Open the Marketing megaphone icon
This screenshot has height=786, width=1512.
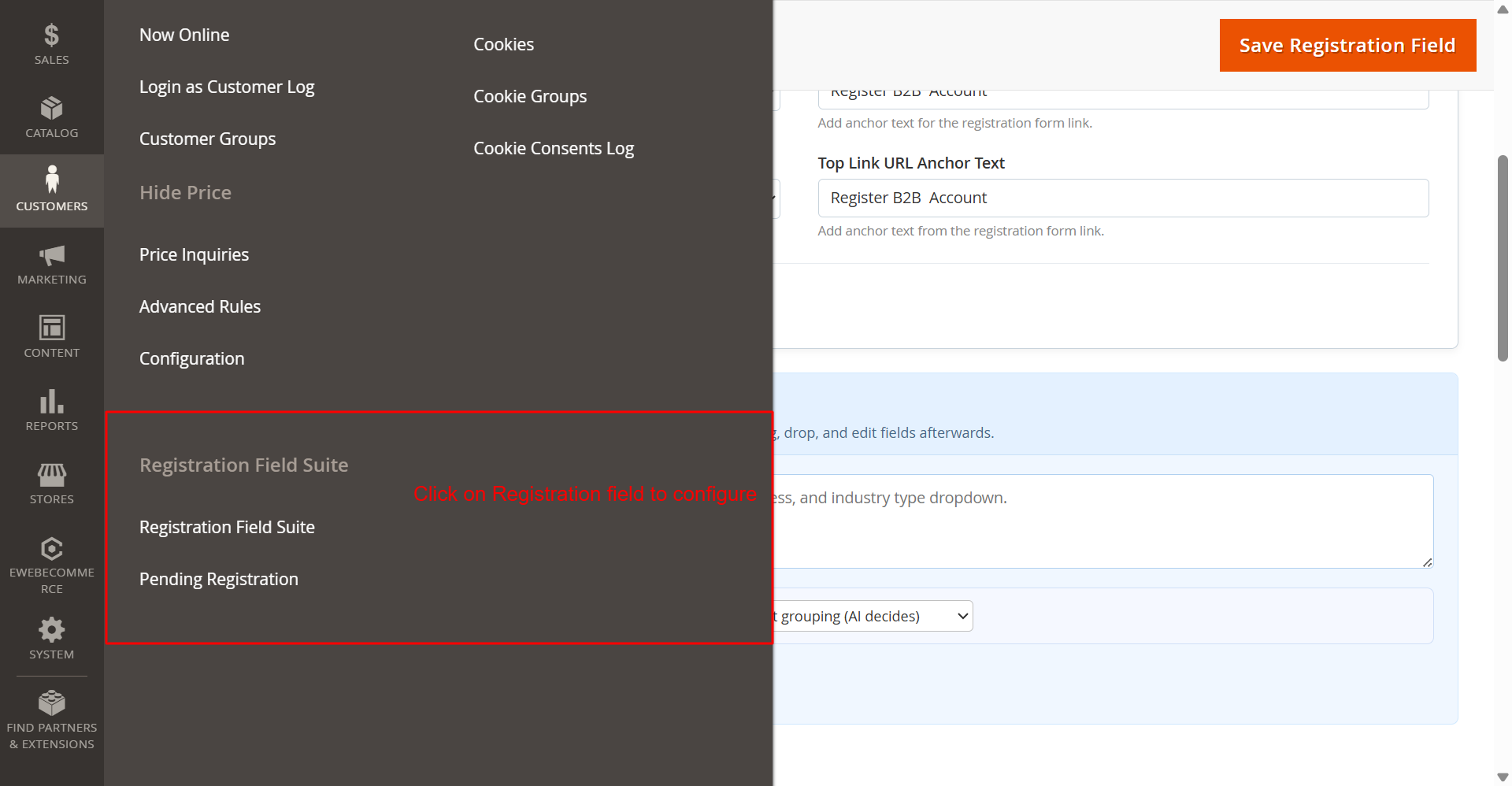pyautogui.click(x=51, y=255)
